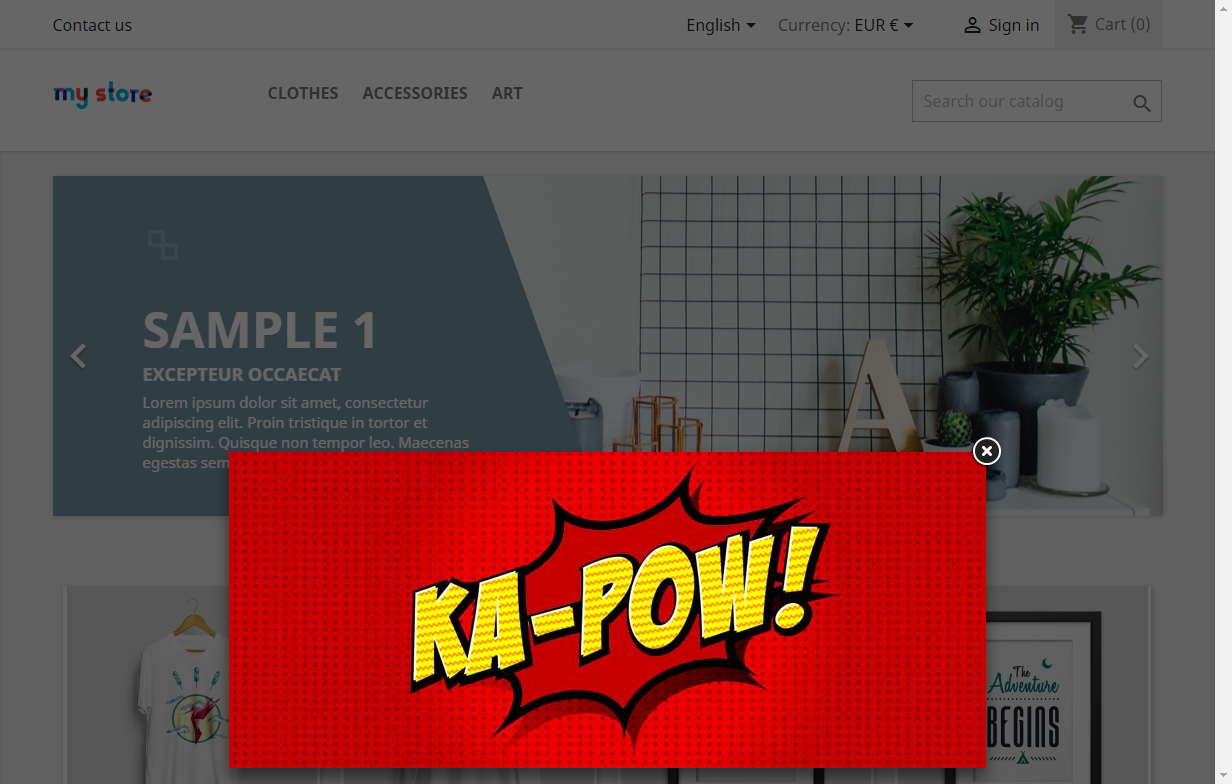
Task: Click the shopping cart icon
Action: point(1077,24)
